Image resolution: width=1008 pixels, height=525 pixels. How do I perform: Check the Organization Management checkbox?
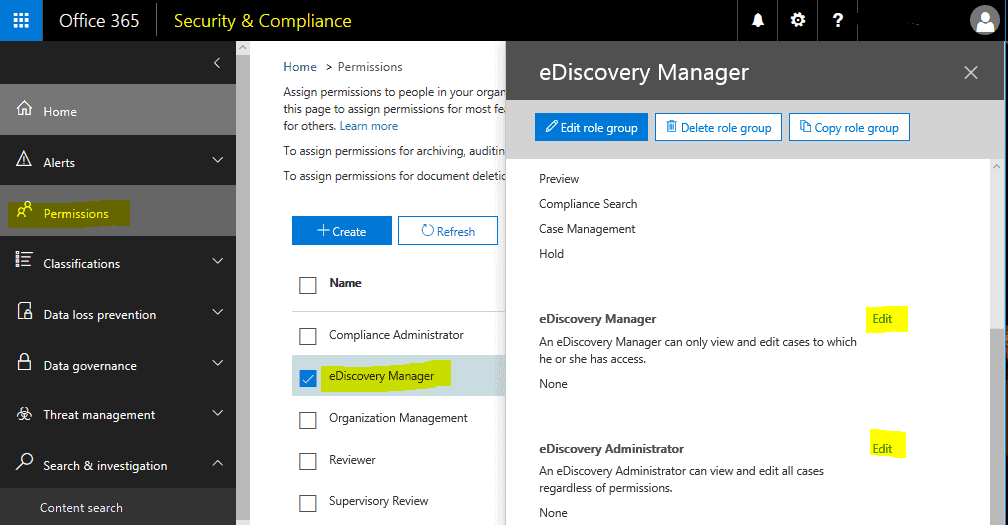[308, 420]
